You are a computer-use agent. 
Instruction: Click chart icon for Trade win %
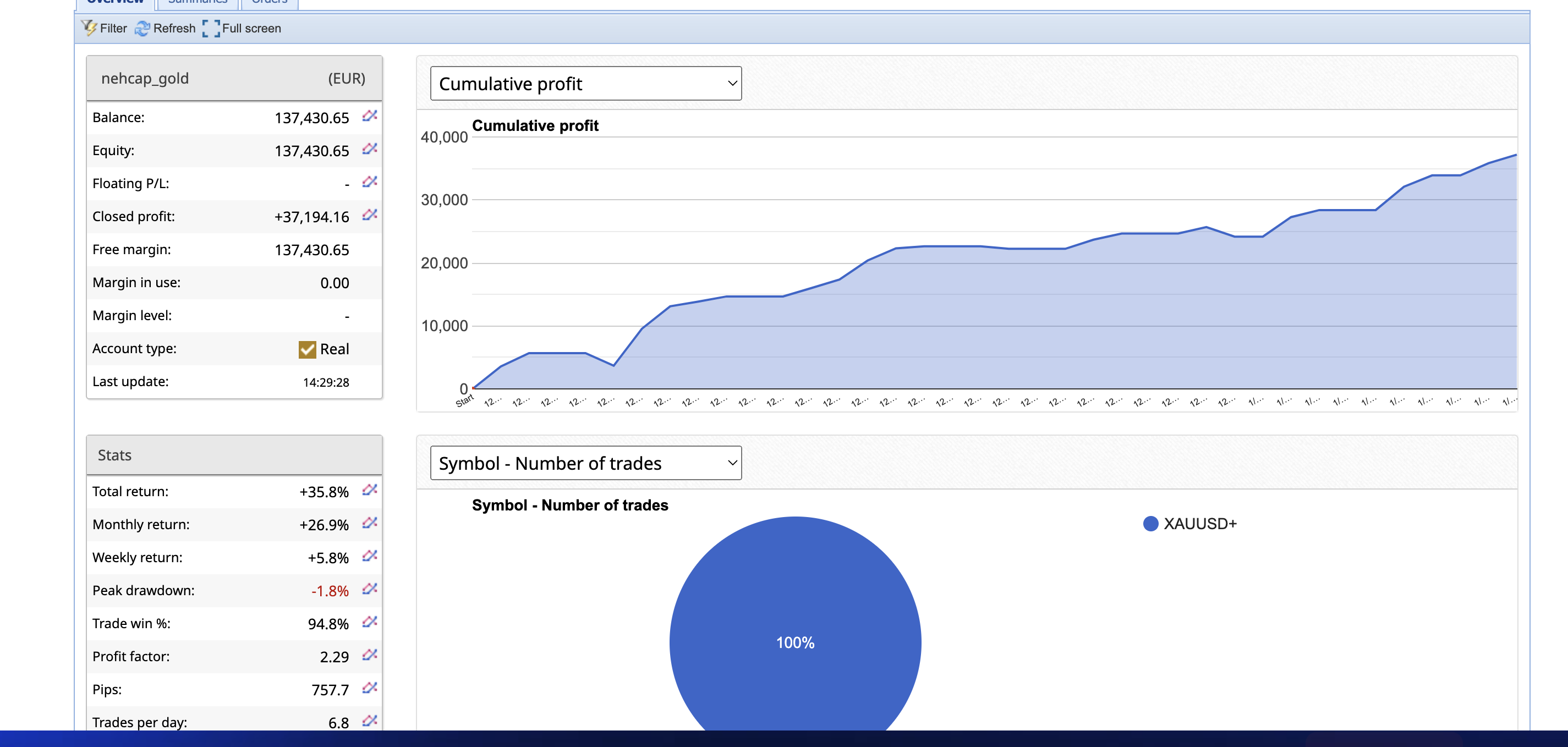(370, 622)
